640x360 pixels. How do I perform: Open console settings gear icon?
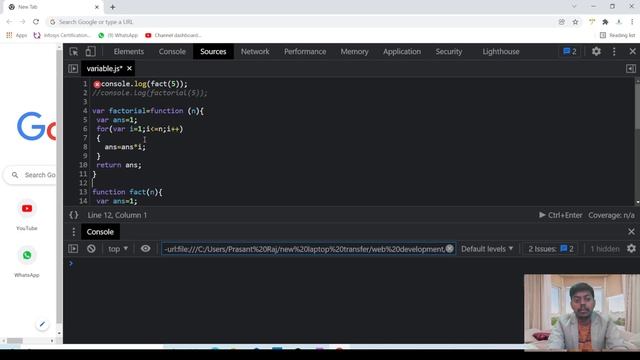tap(631, 249)
